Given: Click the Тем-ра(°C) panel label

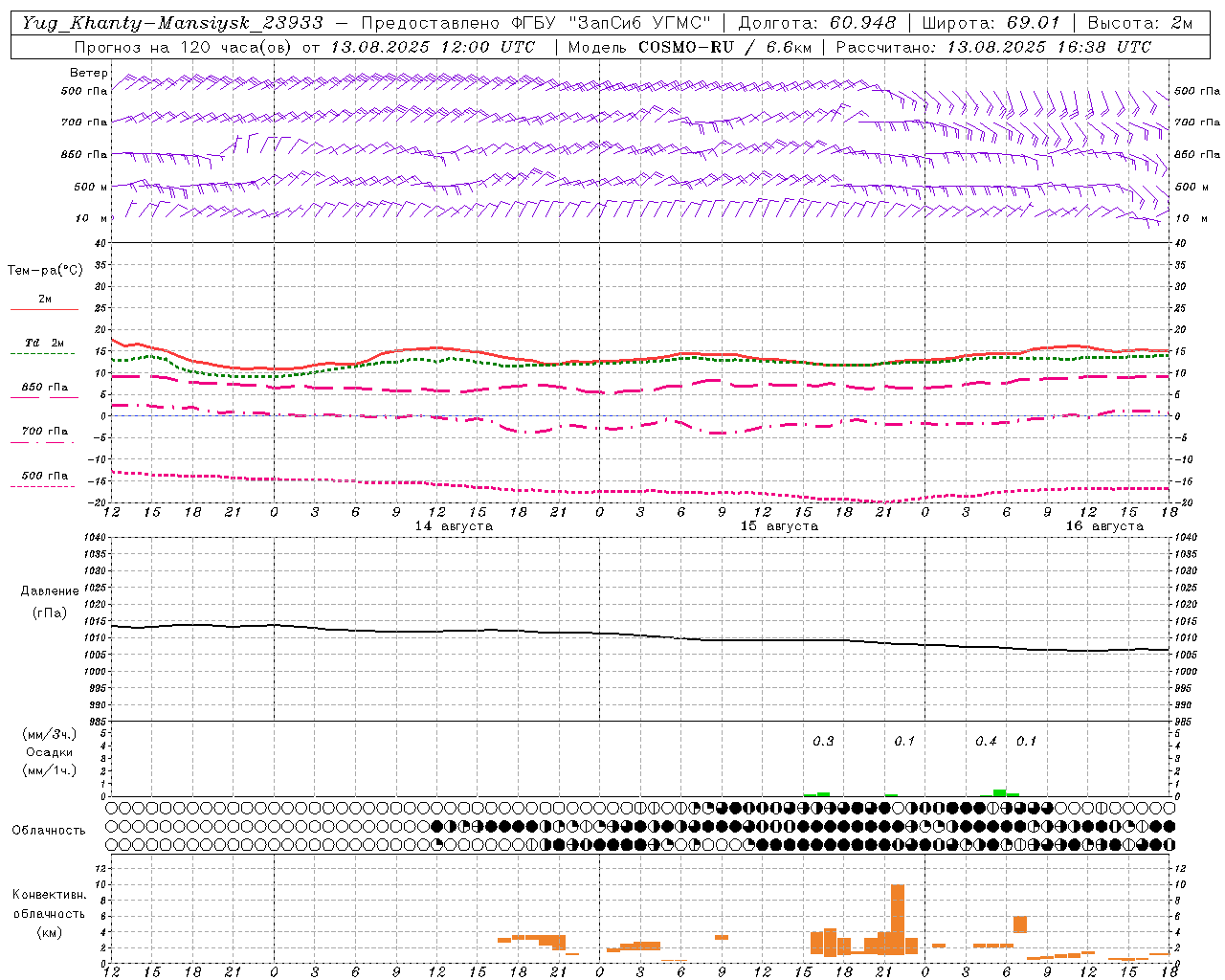Looking at the screenshot, I should pyautogui.click(x=45, y=271).
